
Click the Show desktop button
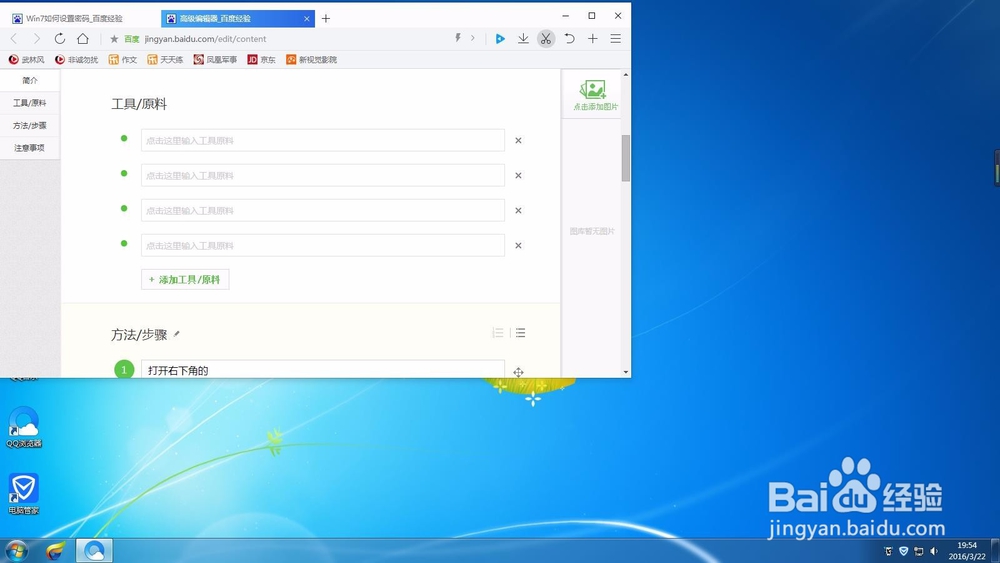coord(996,551)
